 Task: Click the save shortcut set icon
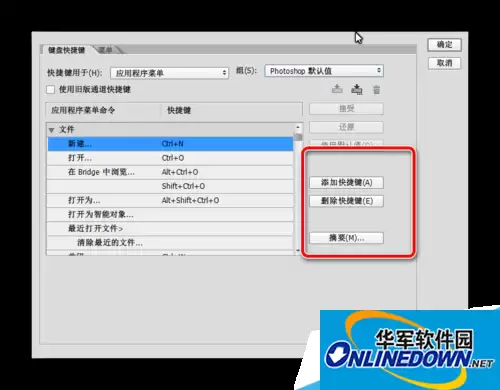click(337, 89)
